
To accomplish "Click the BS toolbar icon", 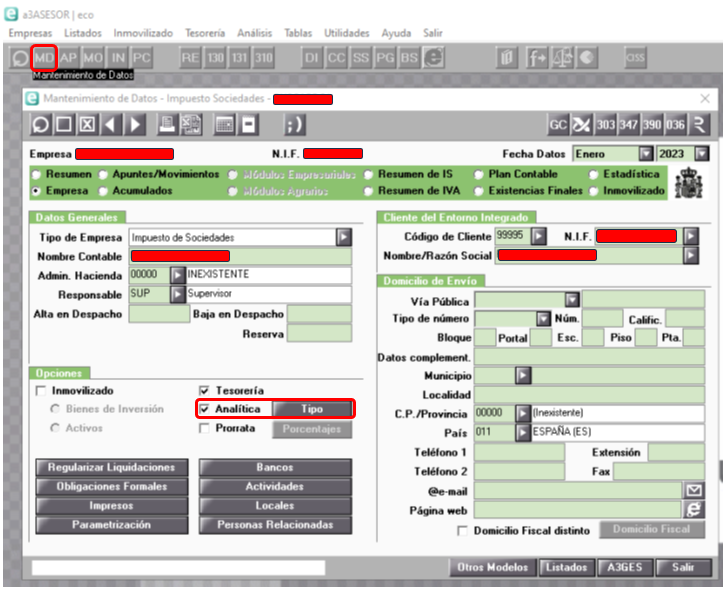I will click(409, 58).
